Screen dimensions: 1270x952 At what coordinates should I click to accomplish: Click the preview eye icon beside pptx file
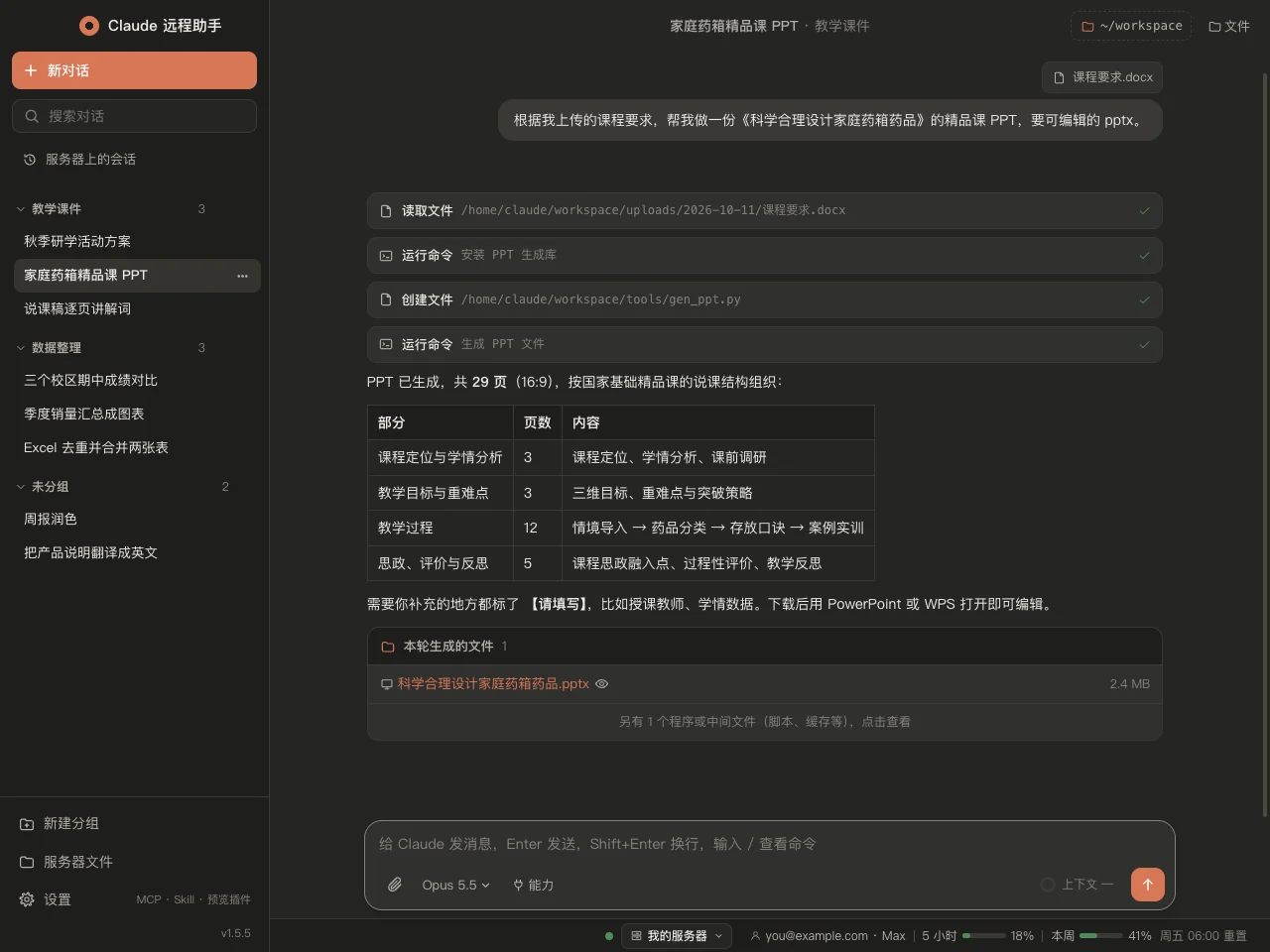601,683
